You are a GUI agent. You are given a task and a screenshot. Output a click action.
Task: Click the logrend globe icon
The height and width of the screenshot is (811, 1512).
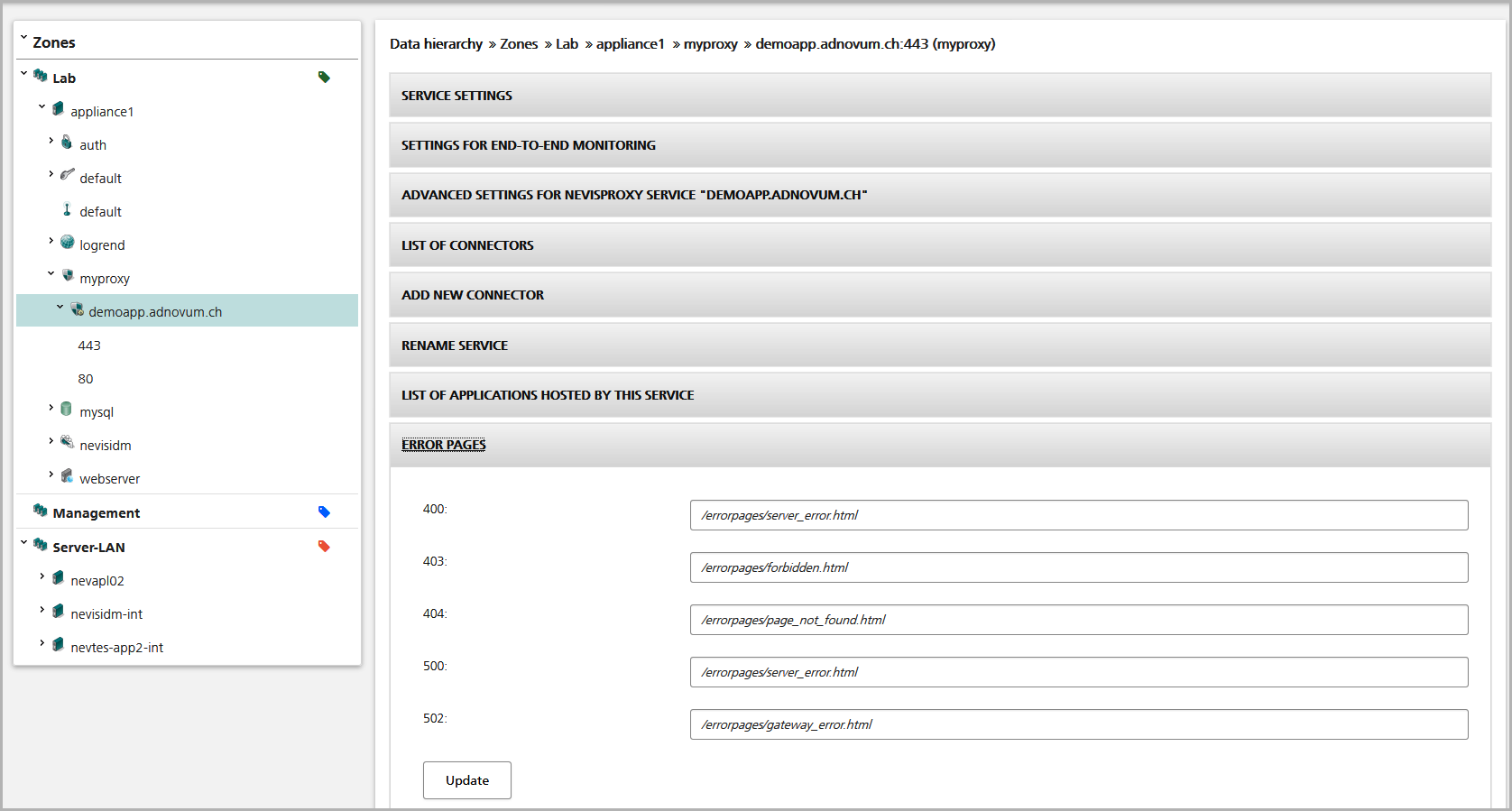tap(68, 243)
